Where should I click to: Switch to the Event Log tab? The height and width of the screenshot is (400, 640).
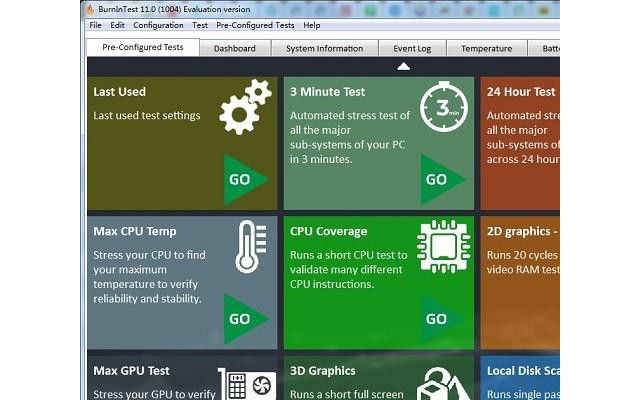pos(412,49)
